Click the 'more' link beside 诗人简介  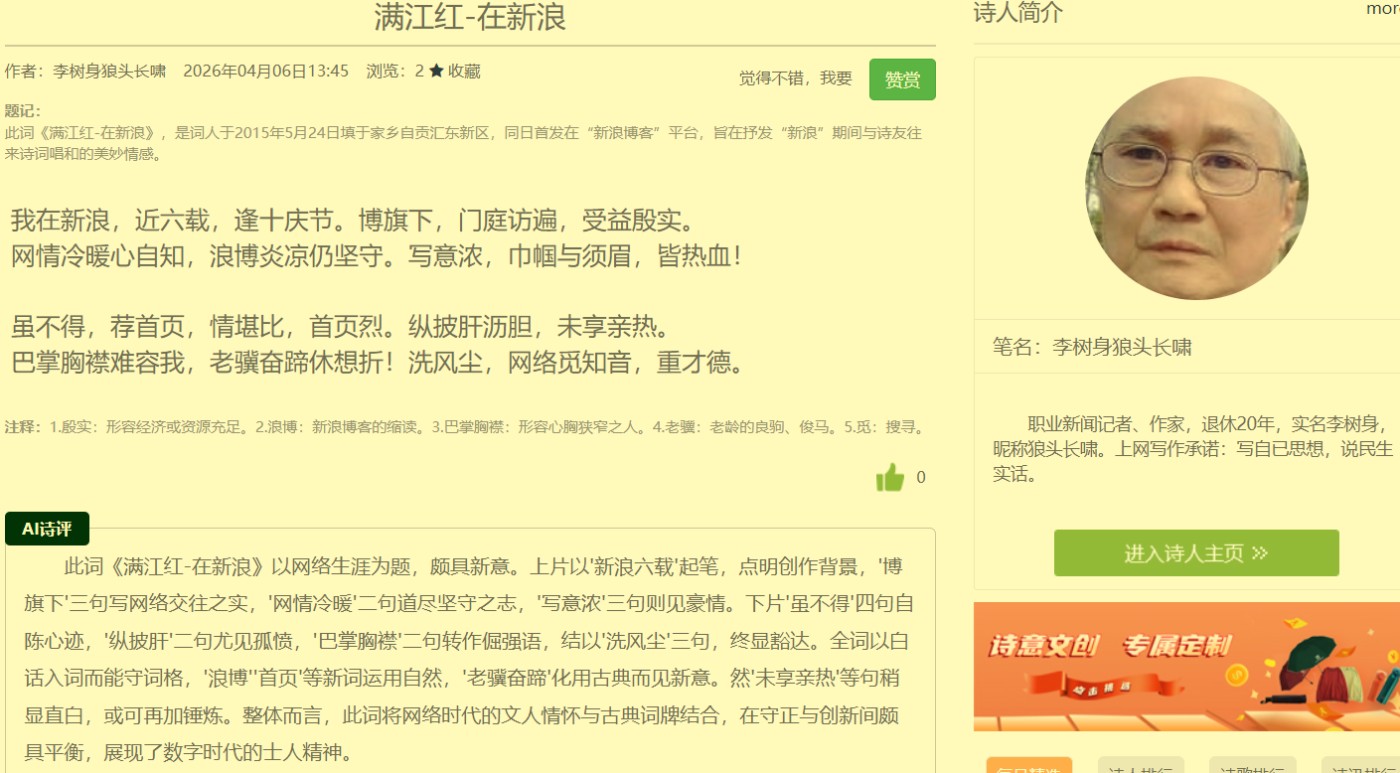click(1383, 9)
